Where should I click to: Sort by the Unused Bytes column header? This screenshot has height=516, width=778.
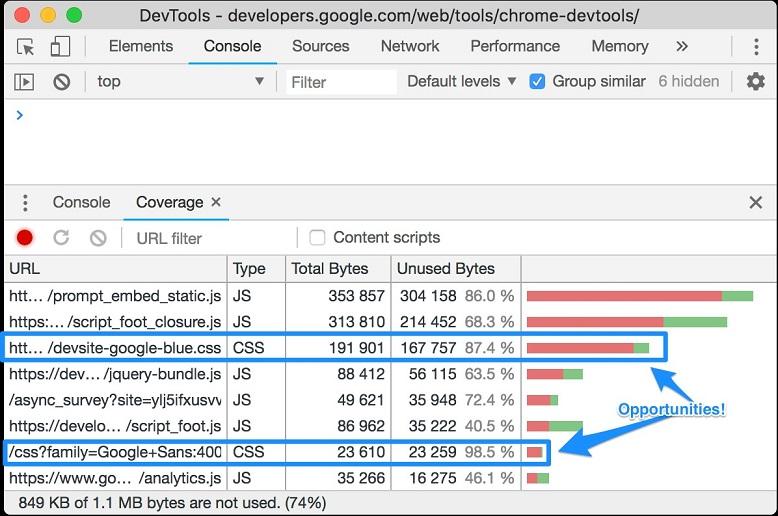(446, 268)
